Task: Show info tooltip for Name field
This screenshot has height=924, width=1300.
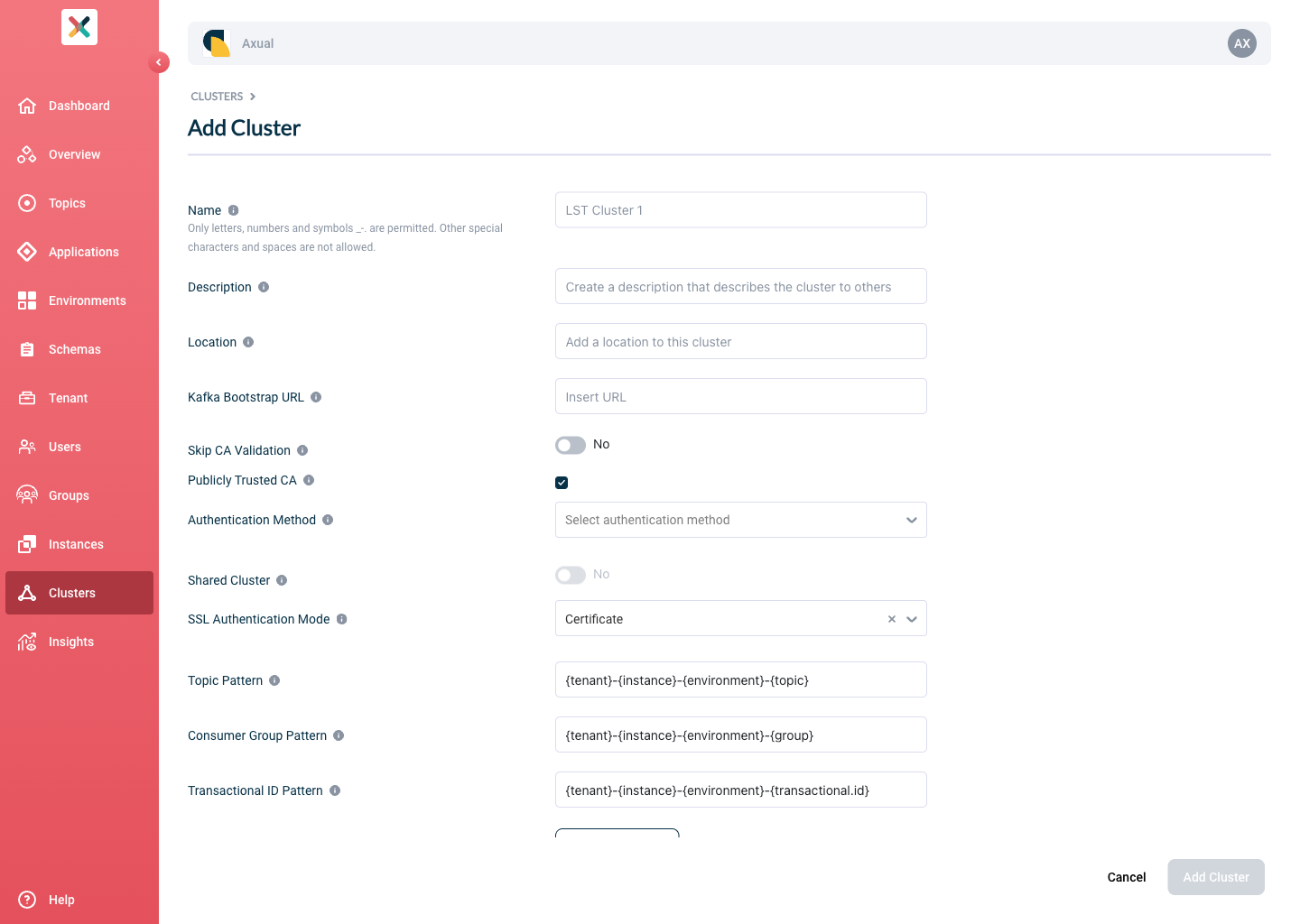Action: (233, 210)
